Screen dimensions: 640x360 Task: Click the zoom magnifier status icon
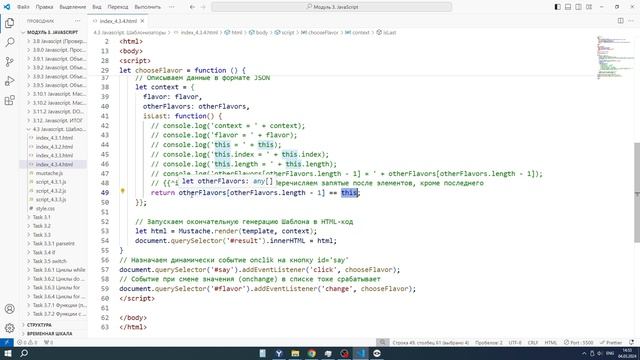[x=382, y=342]
